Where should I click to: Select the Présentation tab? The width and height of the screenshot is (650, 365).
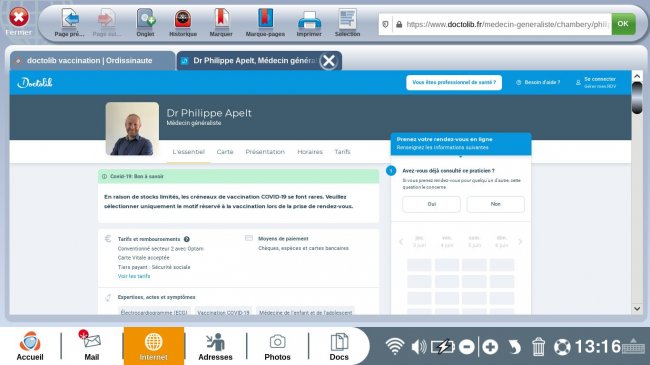[265, 152]
